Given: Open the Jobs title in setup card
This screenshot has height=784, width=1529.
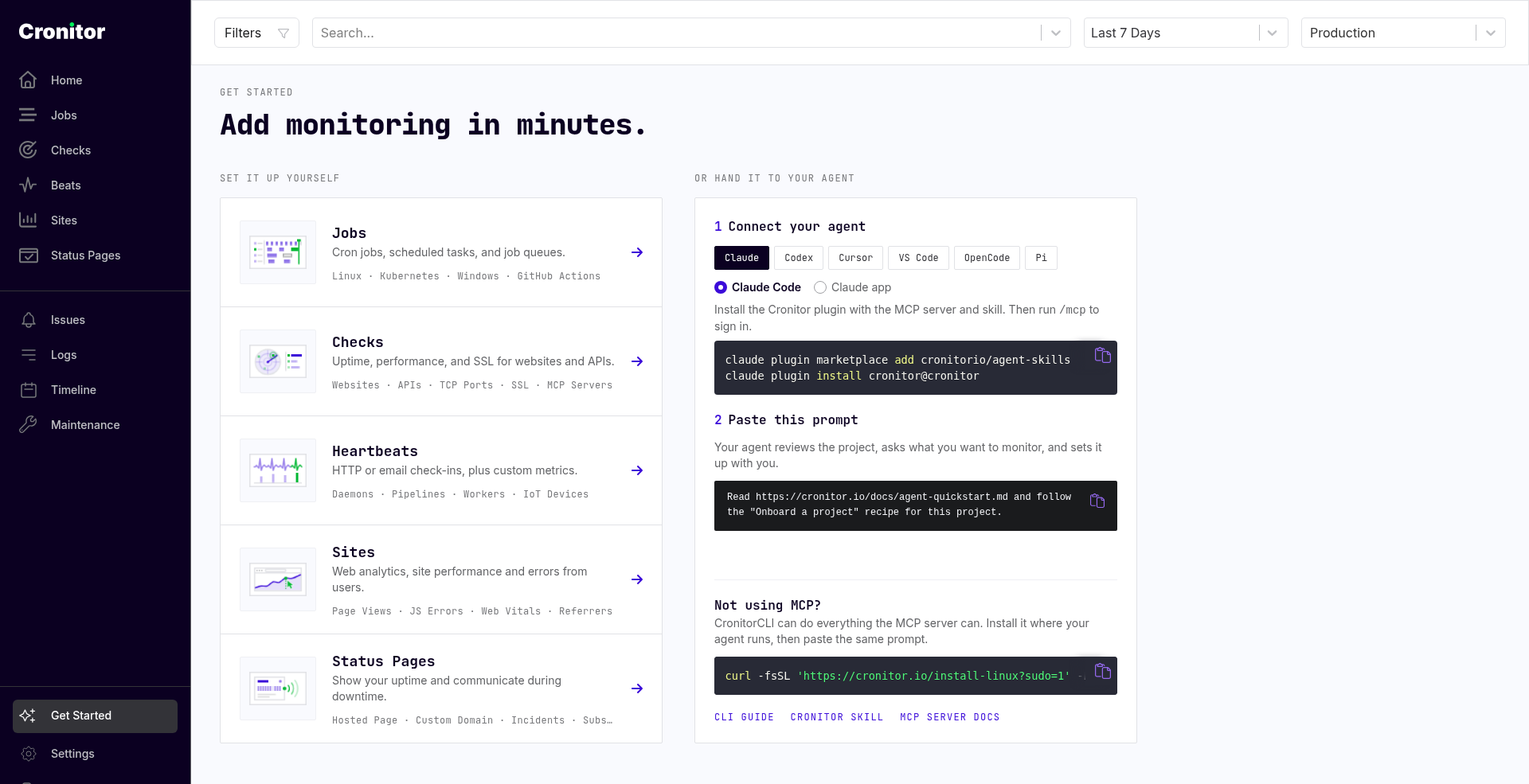Looking at the screenshot, I should (349, 233).
